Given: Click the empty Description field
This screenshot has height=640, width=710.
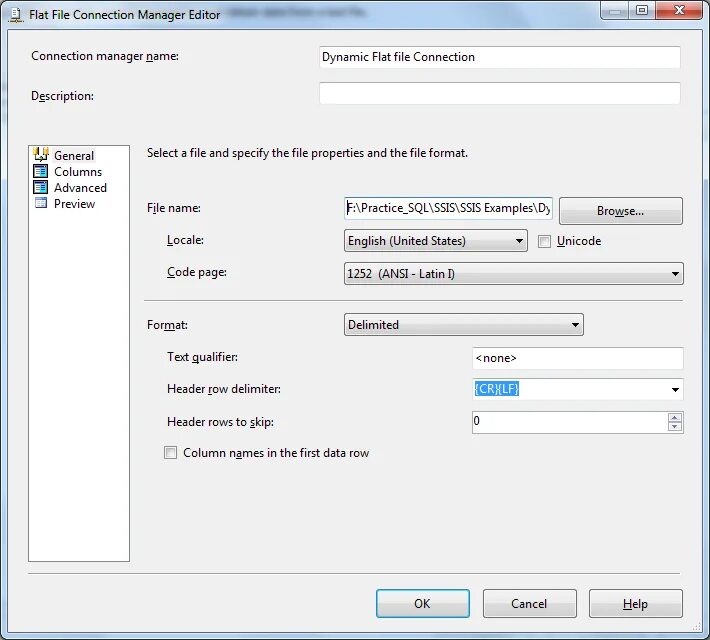Looking at the screenshot, I should tap(499, 93).
